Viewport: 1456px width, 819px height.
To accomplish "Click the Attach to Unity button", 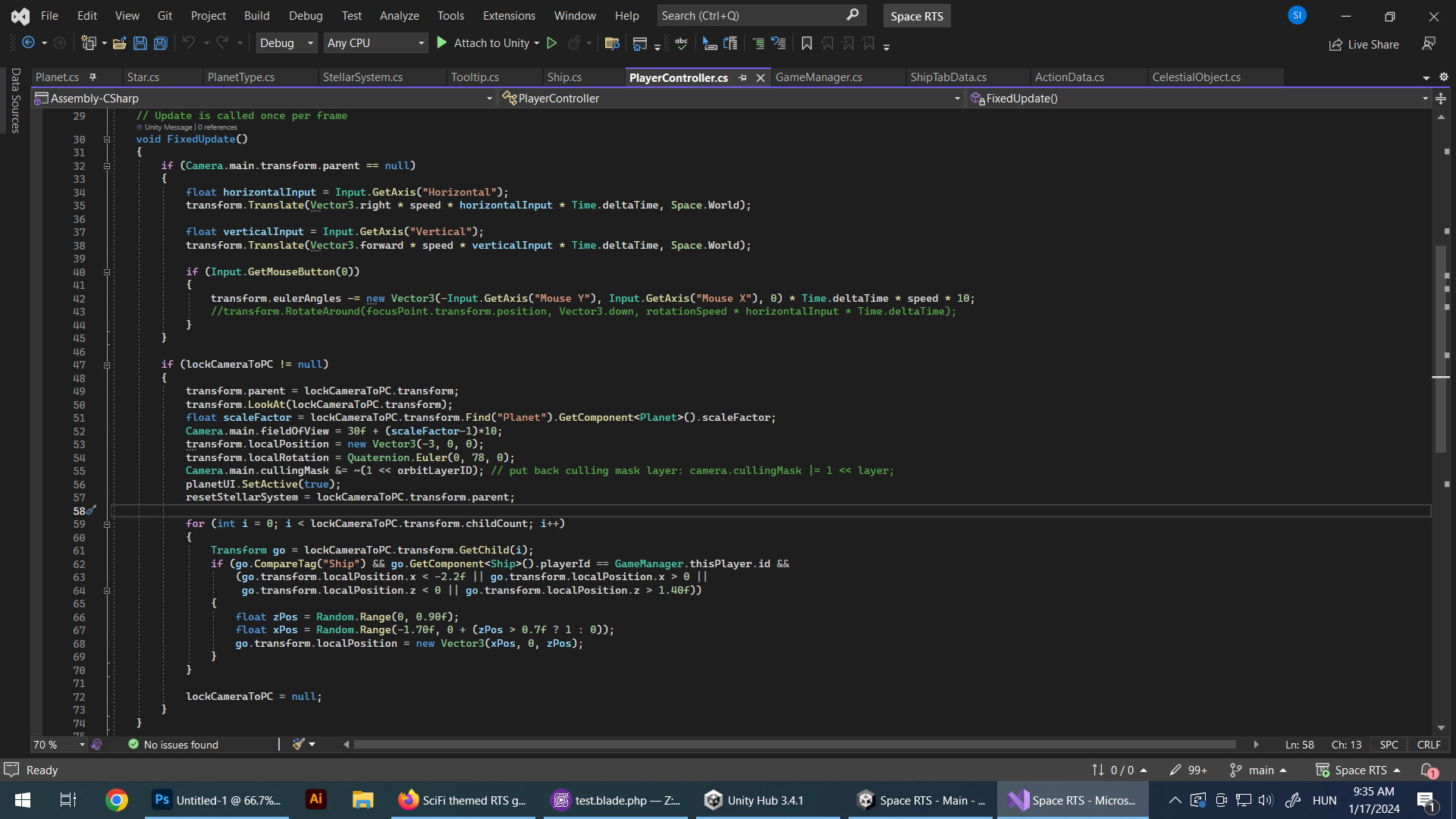I will tap(483, 43).
